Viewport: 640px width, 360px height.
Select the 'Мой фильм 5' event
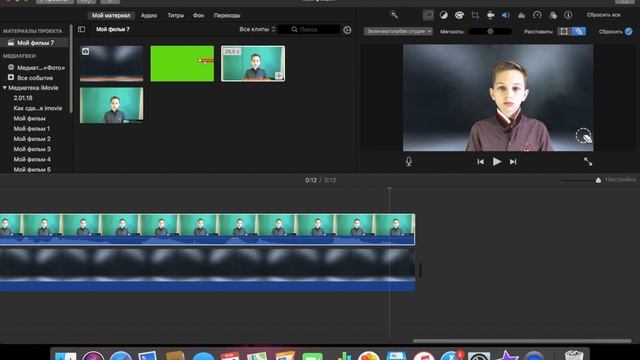[x=32, y=169]
